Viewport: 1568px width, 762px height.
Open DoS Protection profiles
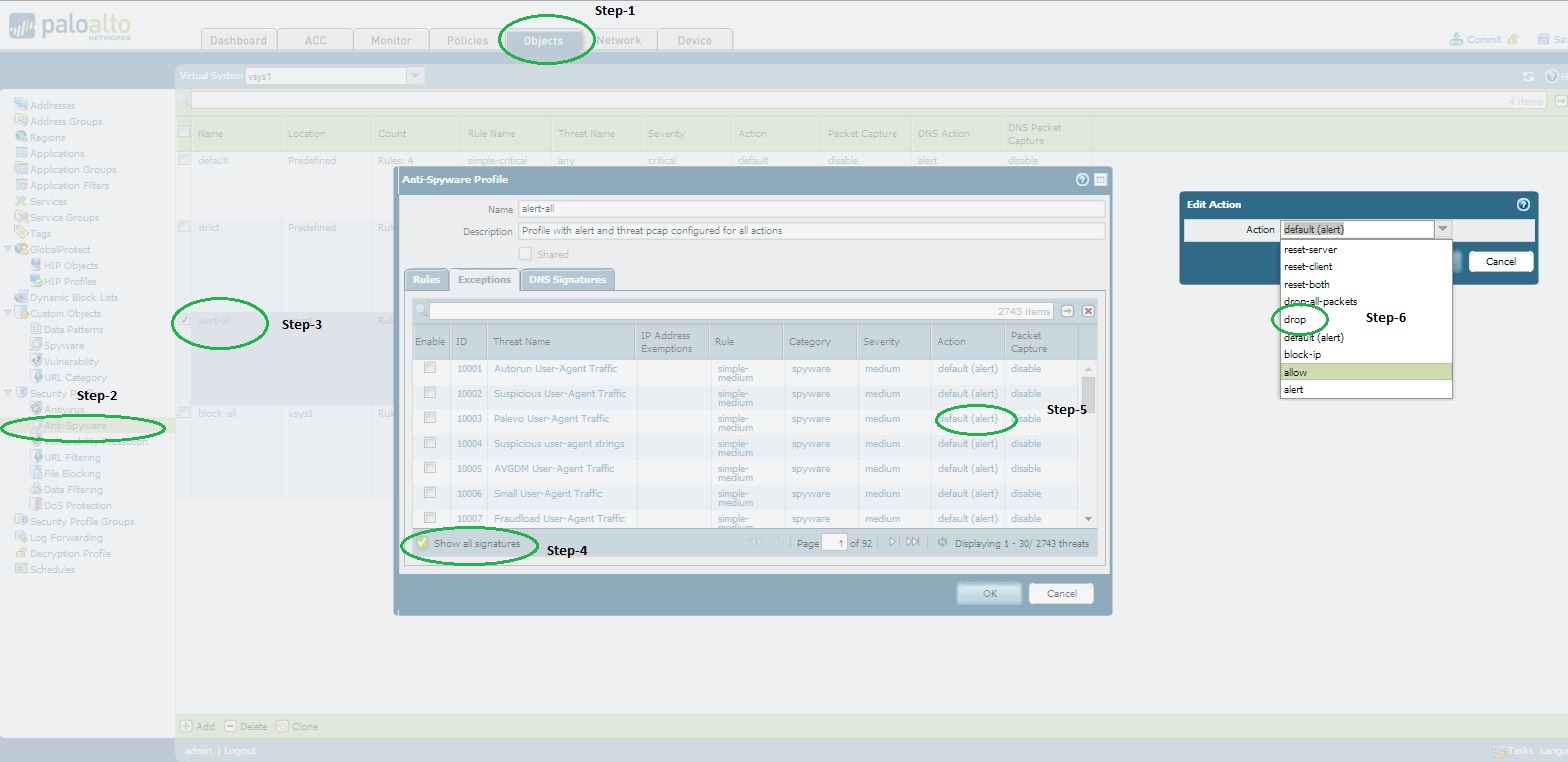point(78,505)
